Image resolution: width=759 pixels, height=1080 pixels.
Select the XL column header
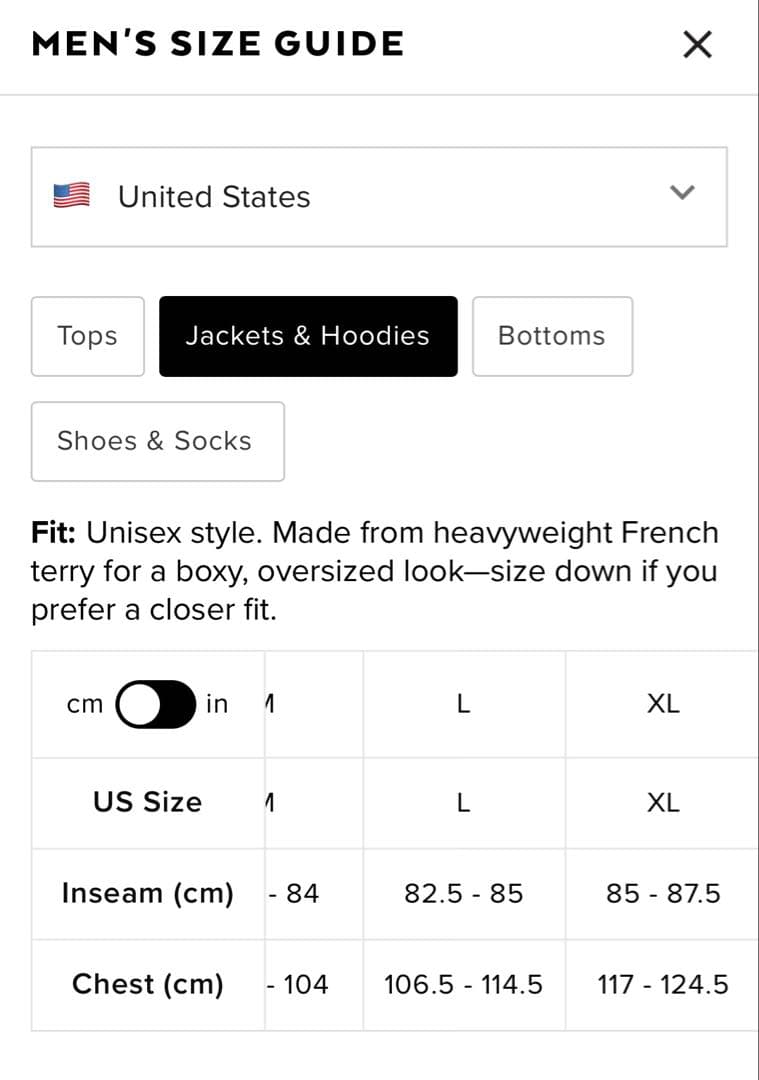pos(663,704)
